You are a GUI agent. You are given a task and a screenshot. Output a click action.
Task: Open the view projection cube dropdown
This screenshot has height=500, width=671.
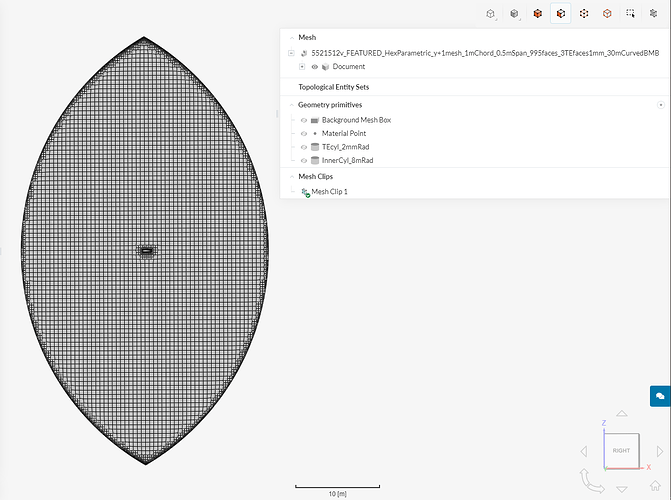coord(491,14)
